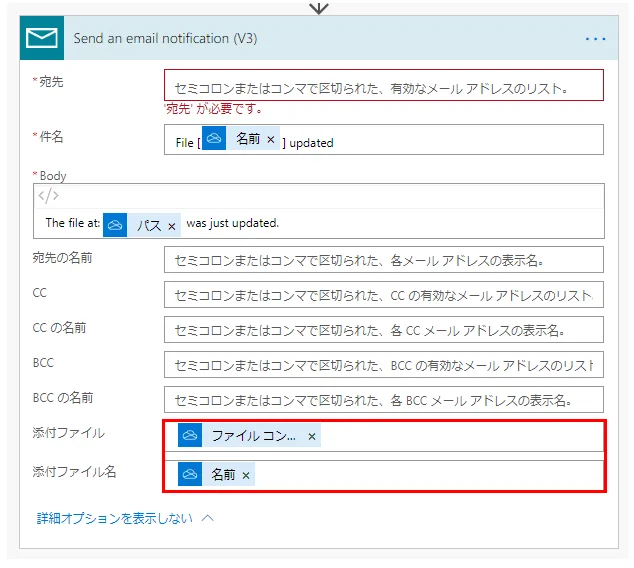Click the Send an email notification title
Viewport: 634px width, 568px height.
165,39
